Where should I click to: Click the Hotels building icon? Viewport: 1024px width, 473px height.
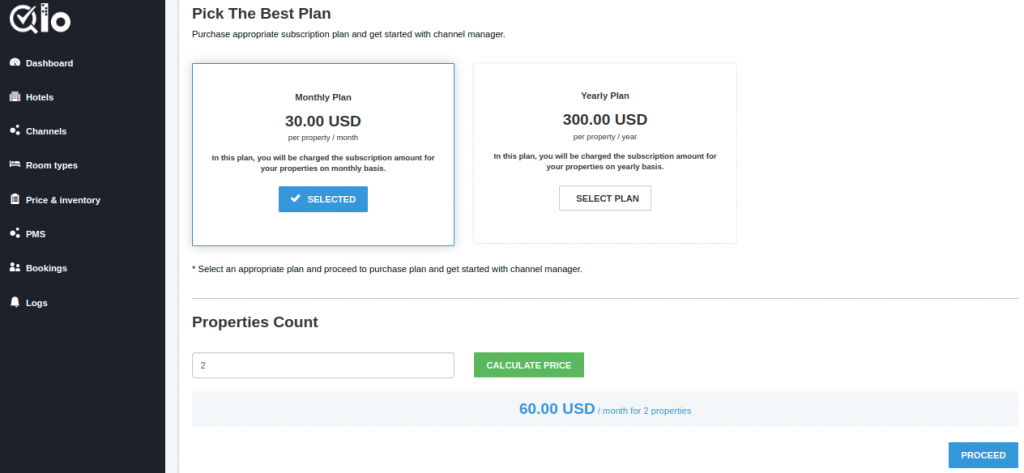point(15,97)
